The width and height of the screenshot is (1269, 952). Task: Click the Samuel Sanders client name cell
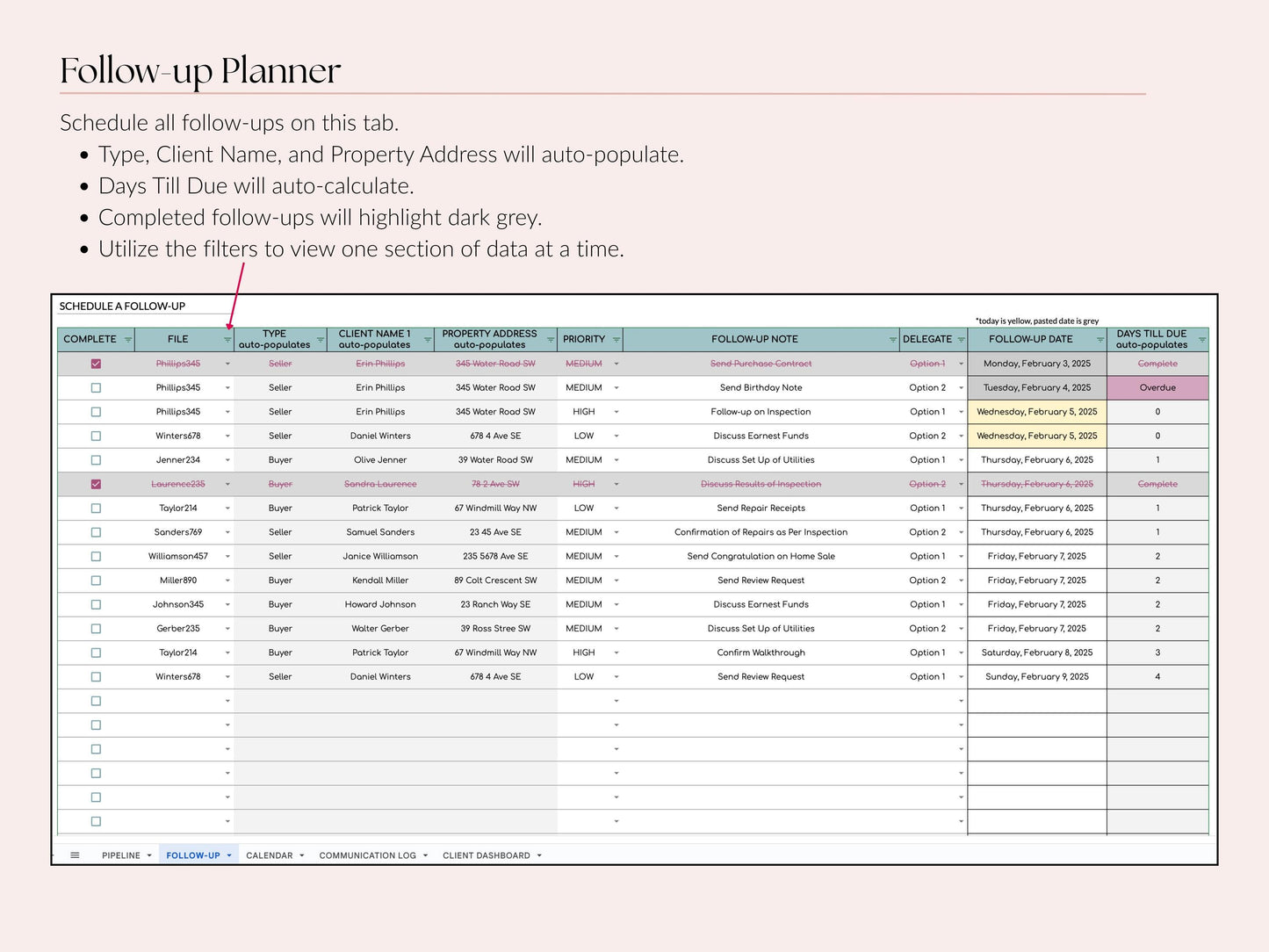[x=380, y=532]
